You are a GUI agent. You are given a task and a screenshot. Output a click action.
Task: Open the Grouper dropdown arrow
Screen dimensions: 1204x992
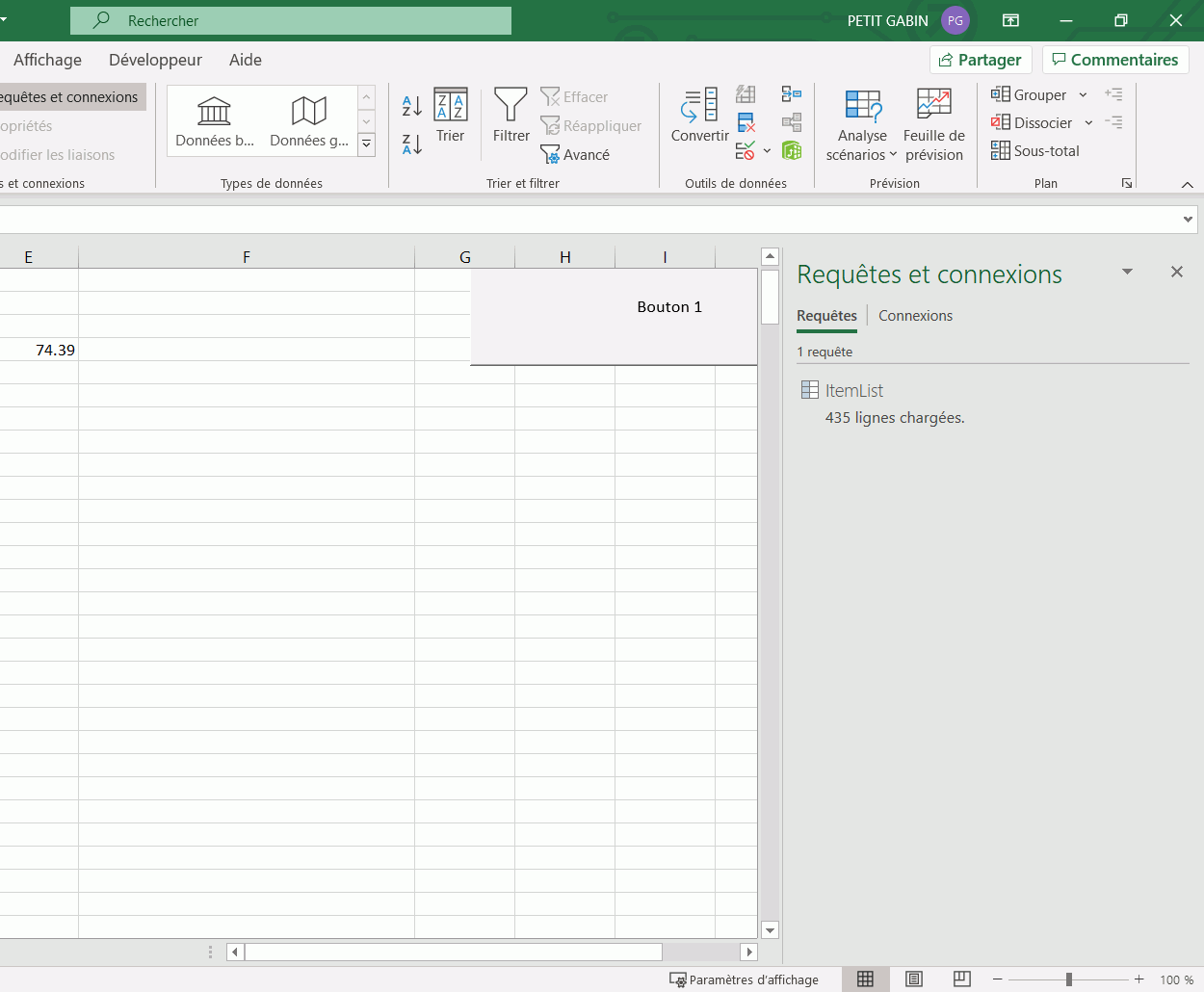click(1084, 95)
